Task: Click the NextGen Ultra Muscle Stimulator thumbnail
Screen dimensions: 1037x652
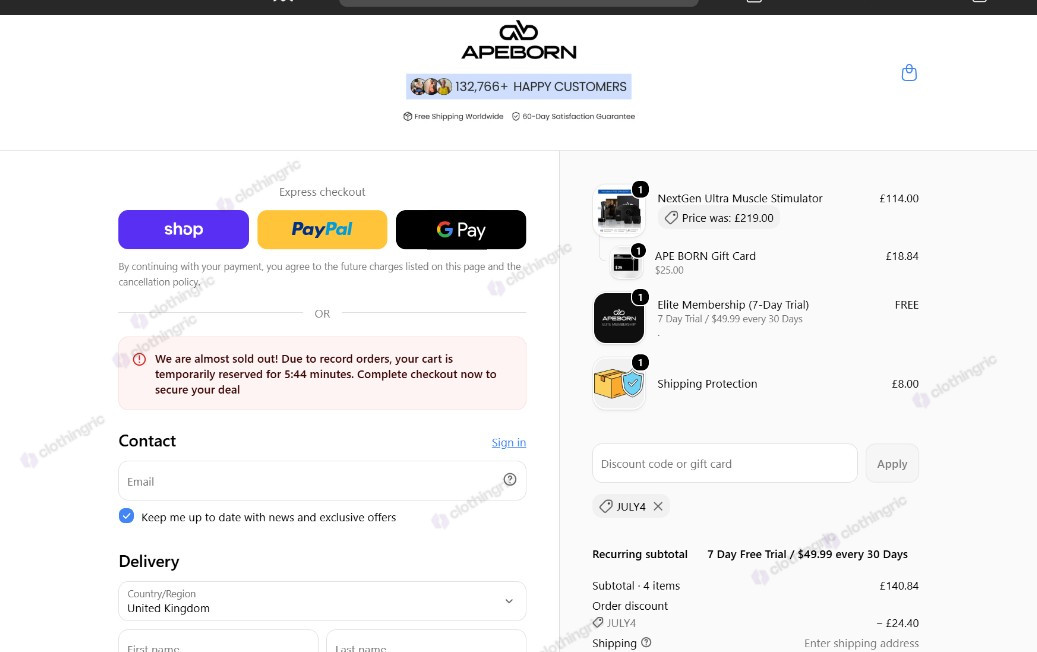Action: point(619,211)
